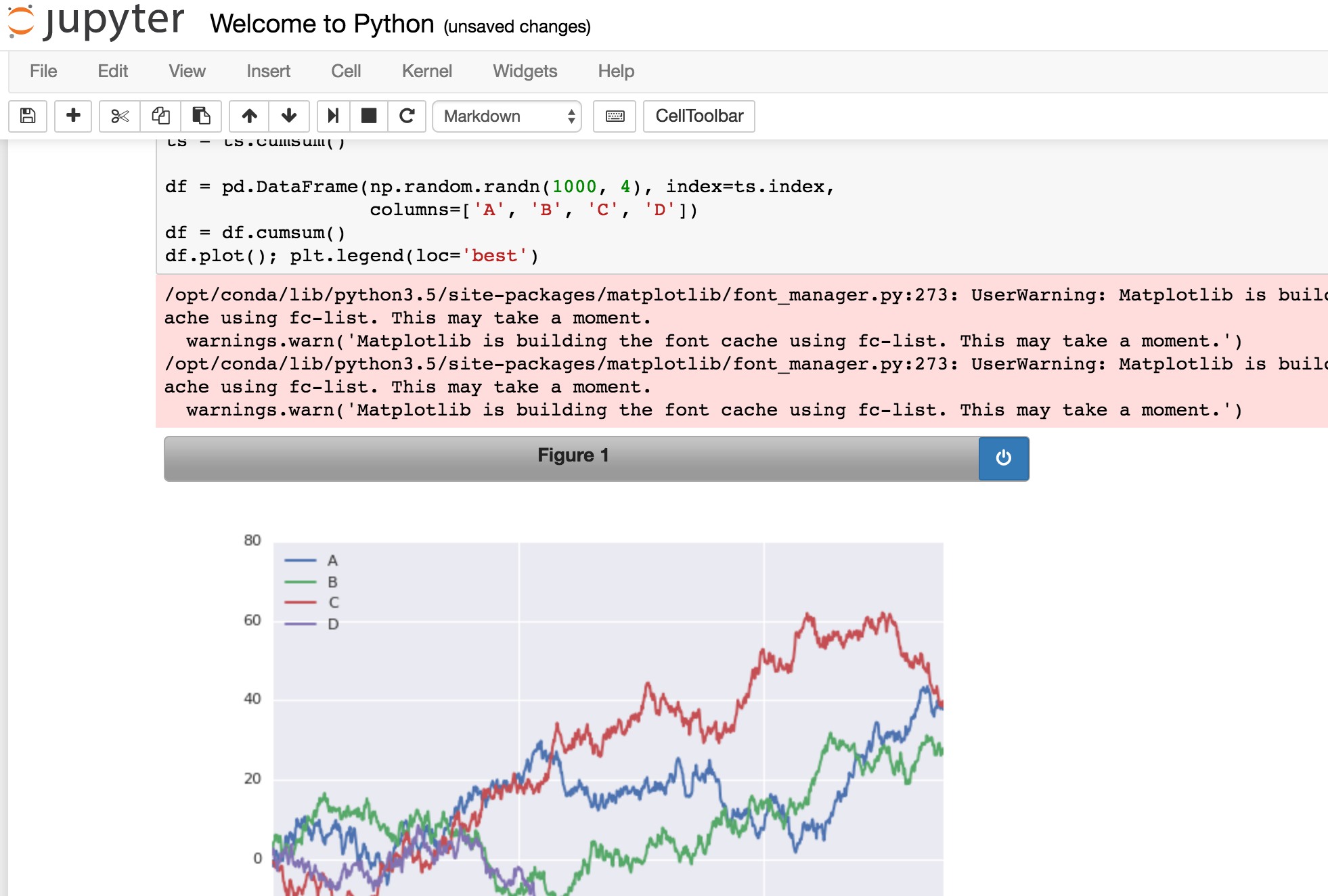Move cell up with the arrow icon
1328x896 pixels.
click(x=249, y=116)
